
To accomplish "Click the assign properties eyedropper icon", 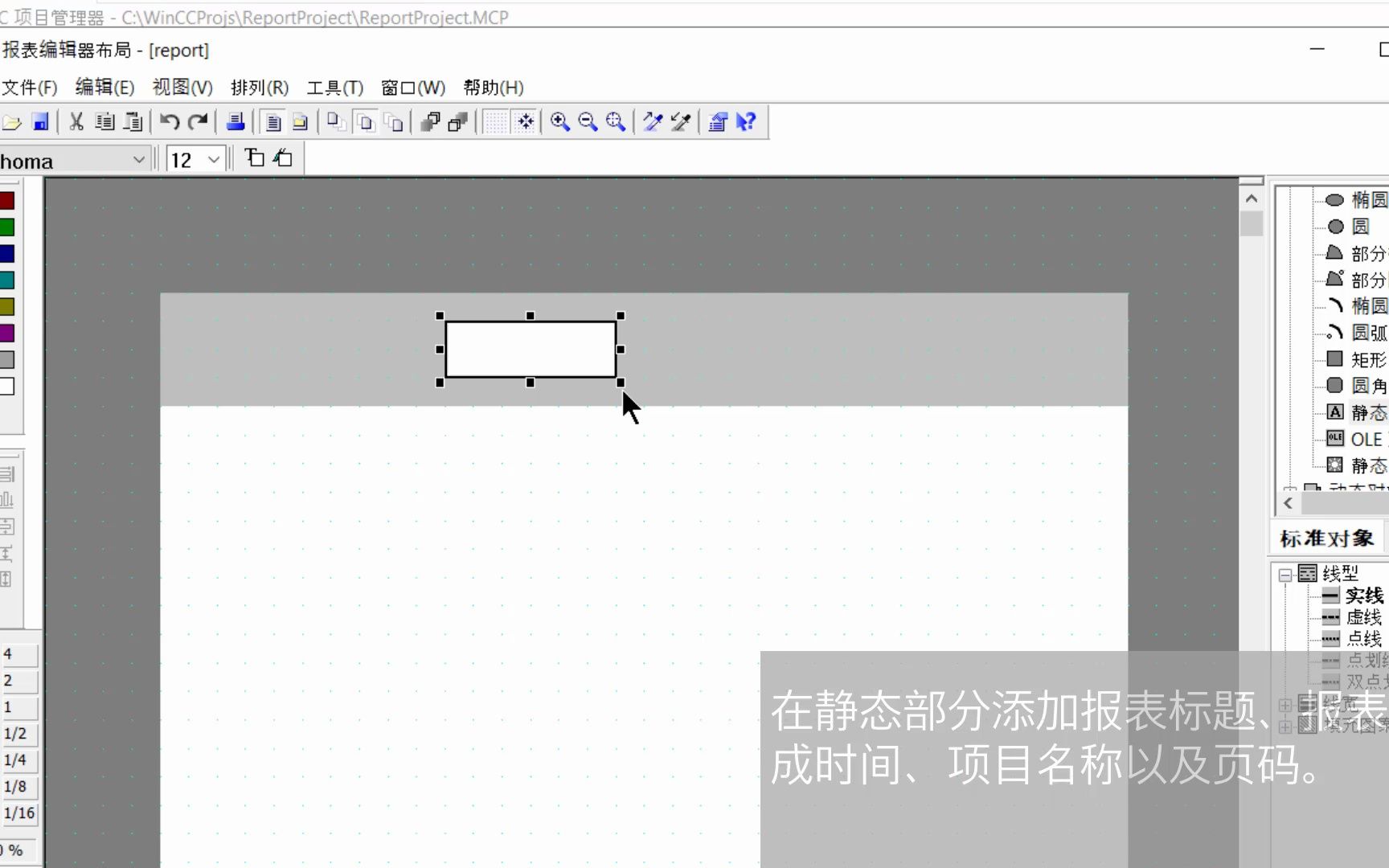I will pos(681,122).
